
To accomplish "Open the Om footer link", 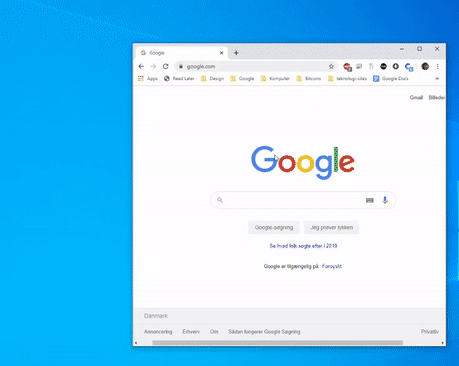I will [214, 332].
